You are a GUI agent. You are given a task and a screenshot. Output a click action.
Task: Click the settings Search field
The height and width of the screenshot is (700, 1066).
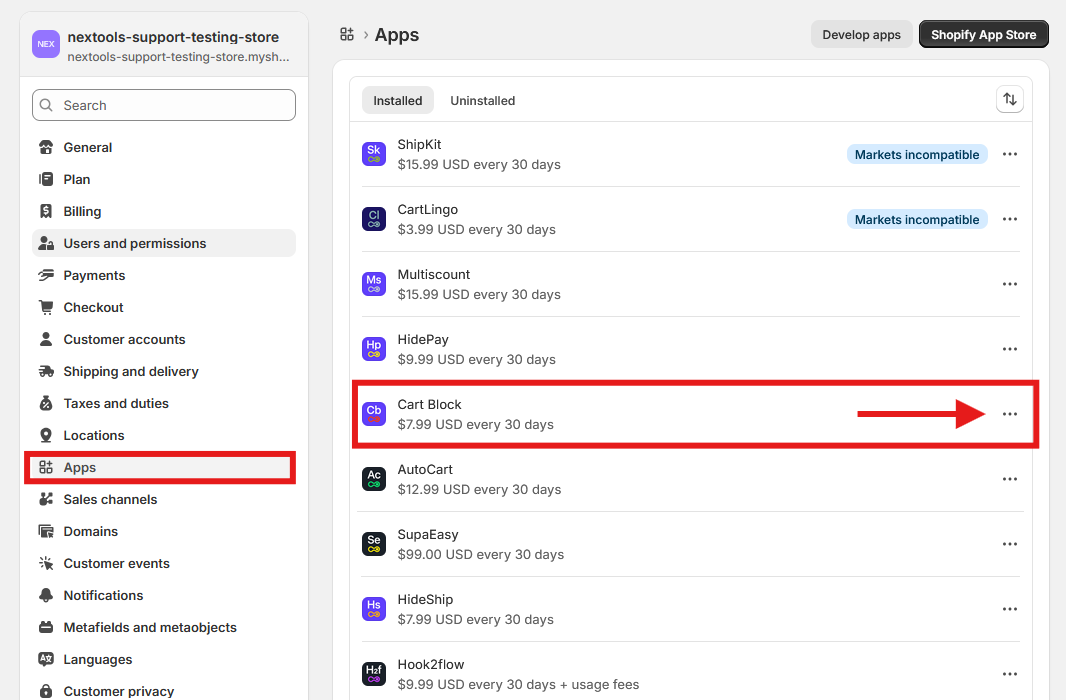(x=164, y=105)
